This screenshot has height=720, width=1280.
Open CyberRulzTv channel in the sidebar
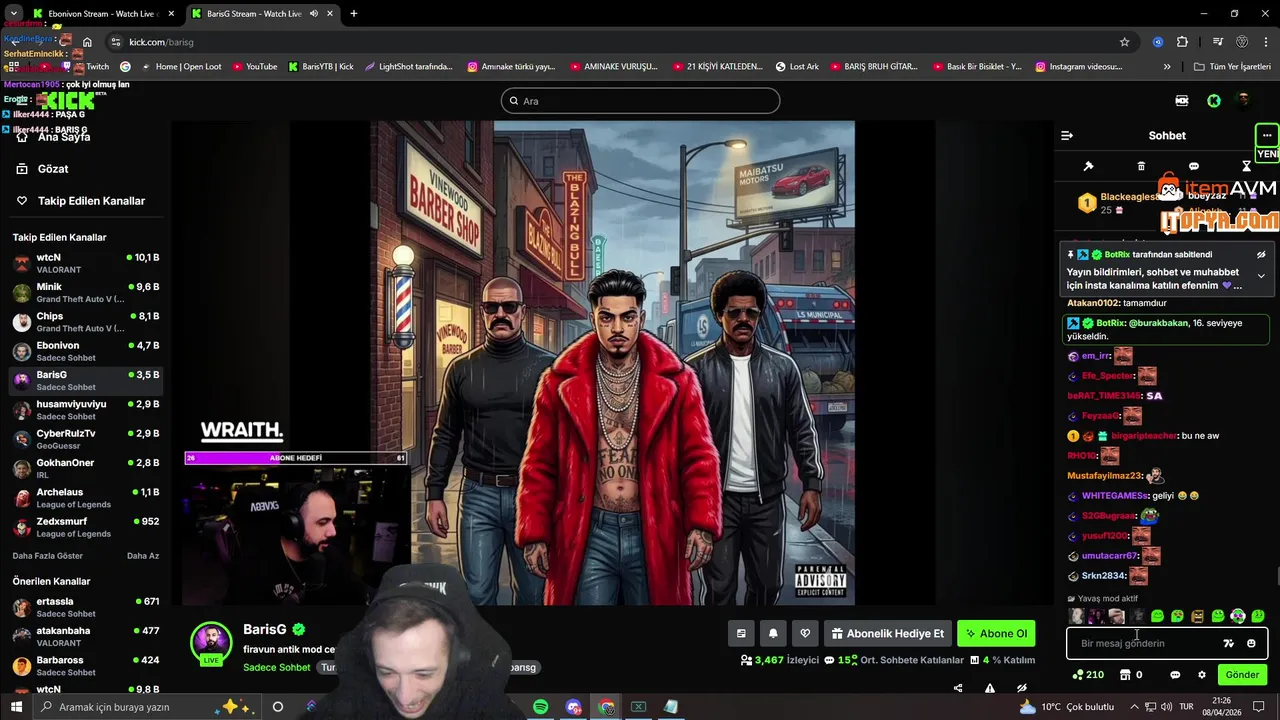(85, 439)
